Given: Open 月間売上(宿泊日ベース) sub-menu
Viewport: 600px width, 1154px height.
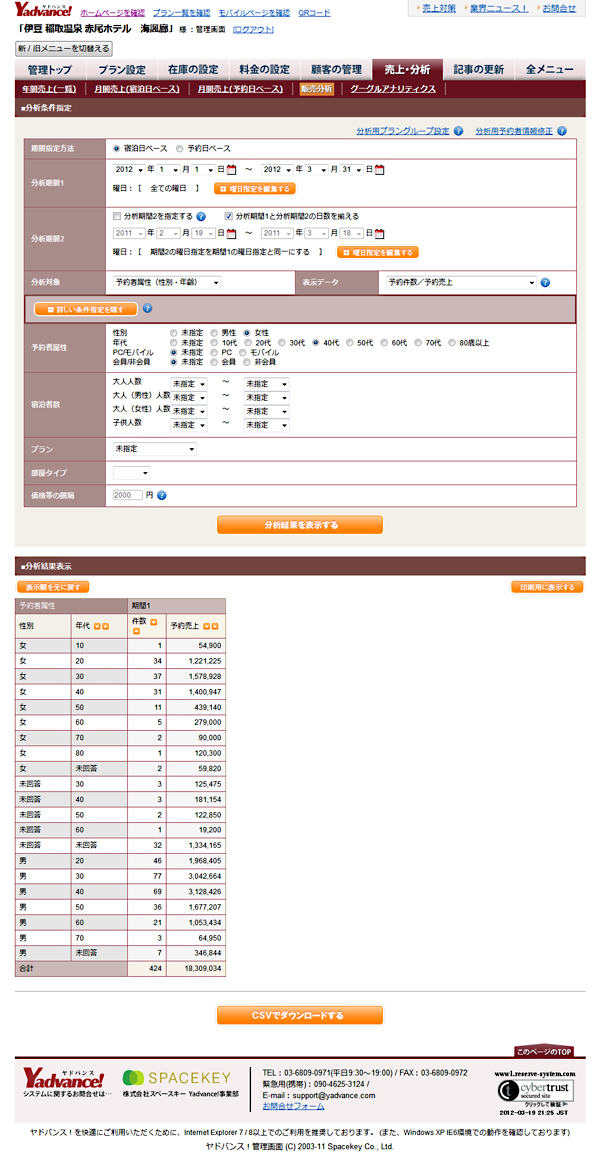Looking at the screenshot, I should tap(136, 89).
